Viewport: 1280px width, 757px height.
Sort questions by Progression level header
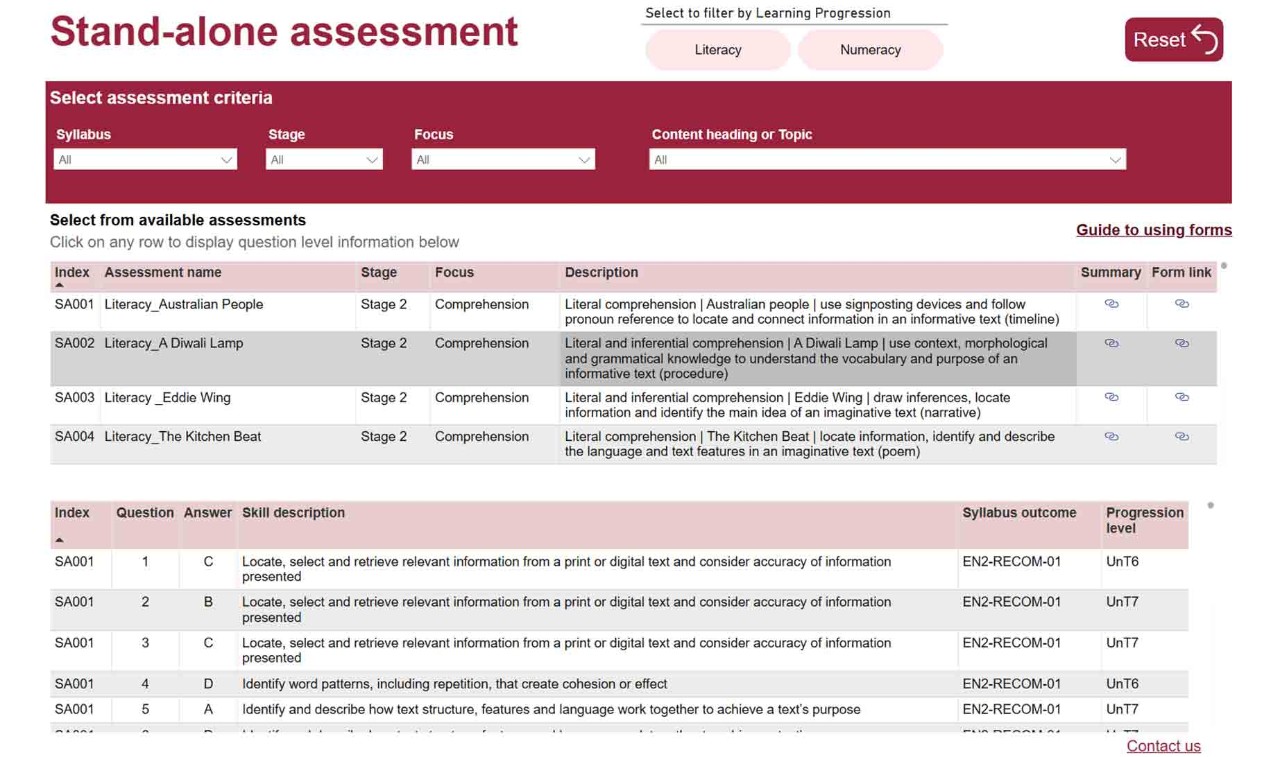click(x=1145, y=520)
